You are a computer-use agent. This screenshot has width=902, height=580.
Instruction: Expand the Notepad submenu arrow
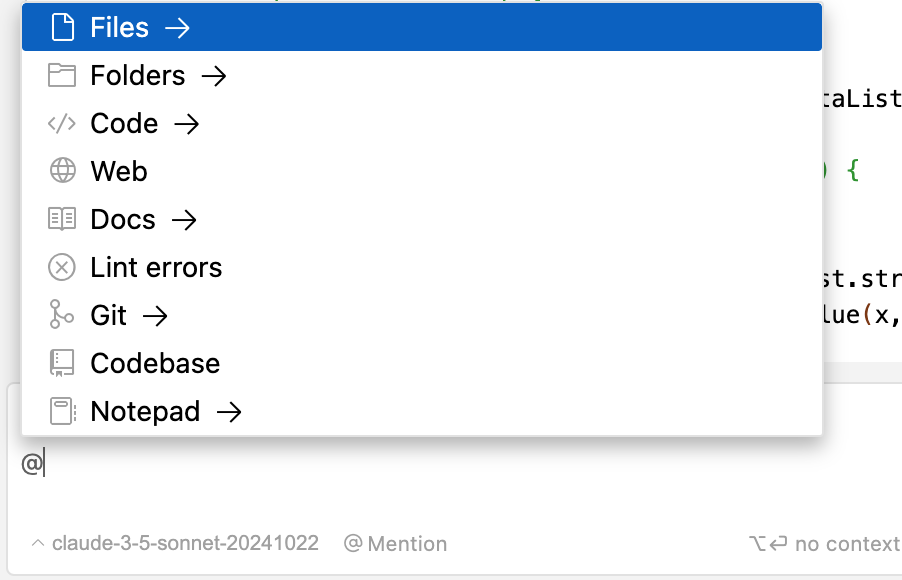[x=229, y=411]
